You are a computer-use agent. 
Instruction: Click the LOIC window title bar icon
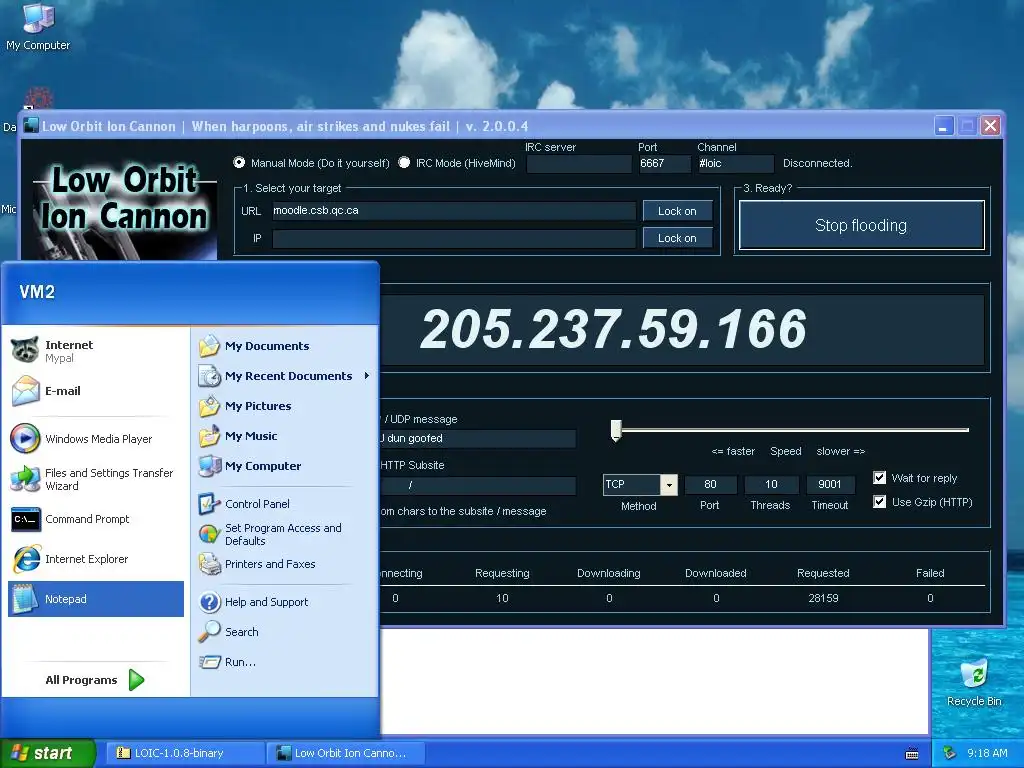click(30, 125)
